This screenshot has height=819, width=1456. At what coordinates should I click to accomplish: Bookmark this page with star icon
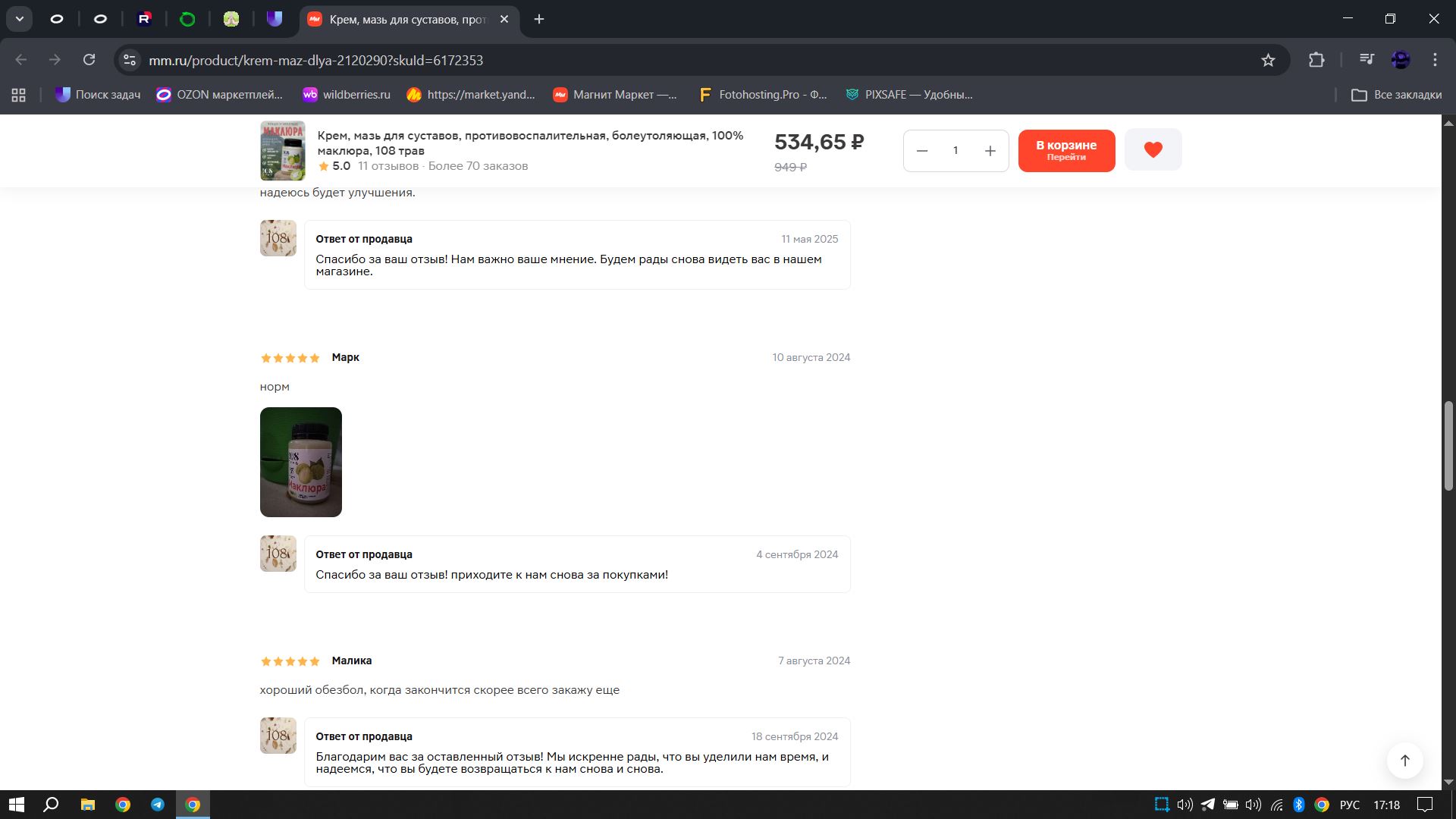click(1268, 60)
